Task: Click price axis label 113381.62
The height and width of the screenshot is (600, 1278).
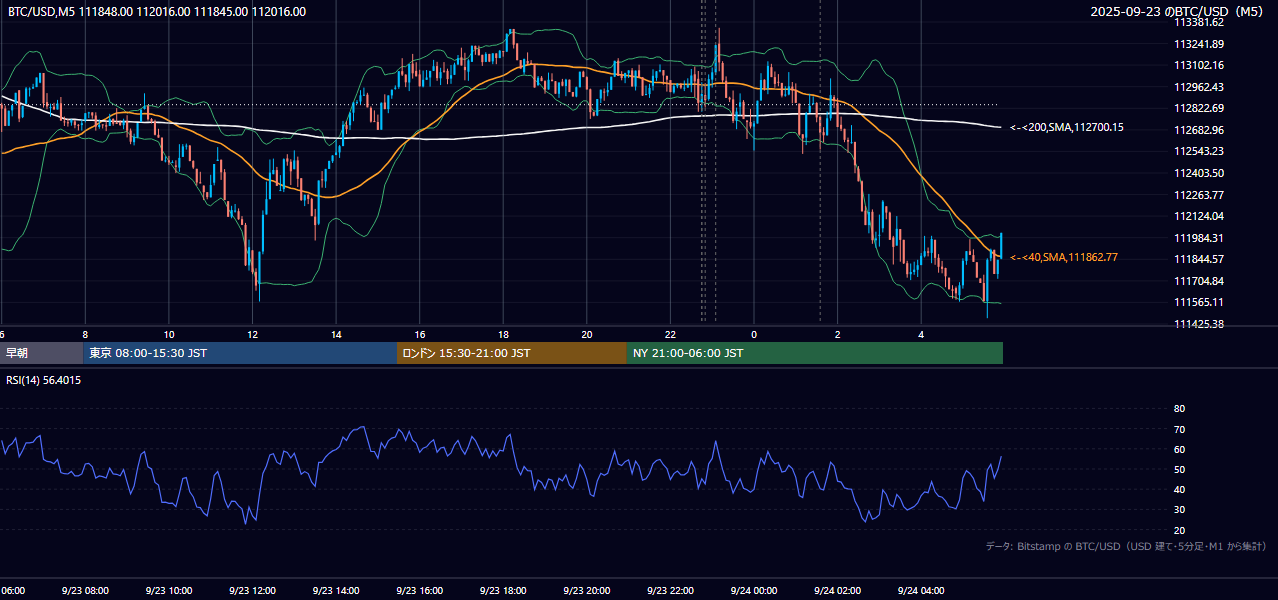Action: click(x=1198, y=22)
